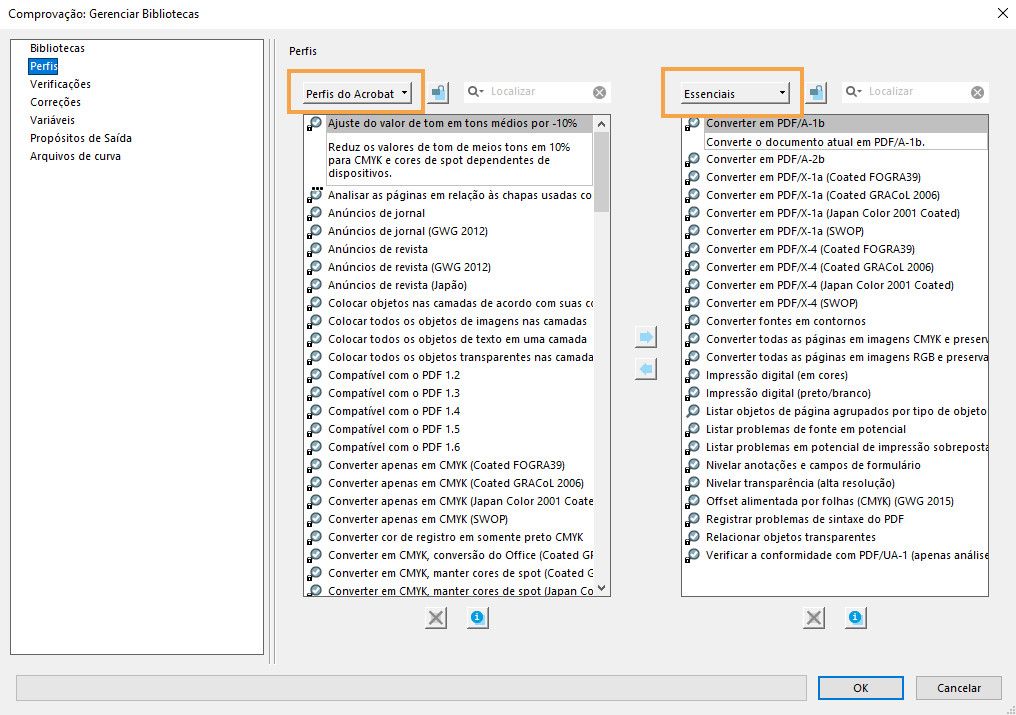This screenshot has height=715, width=1016.
Task: Select Converter em PDF/X-1a (SWOP) profile
Action: pos(785,231)
